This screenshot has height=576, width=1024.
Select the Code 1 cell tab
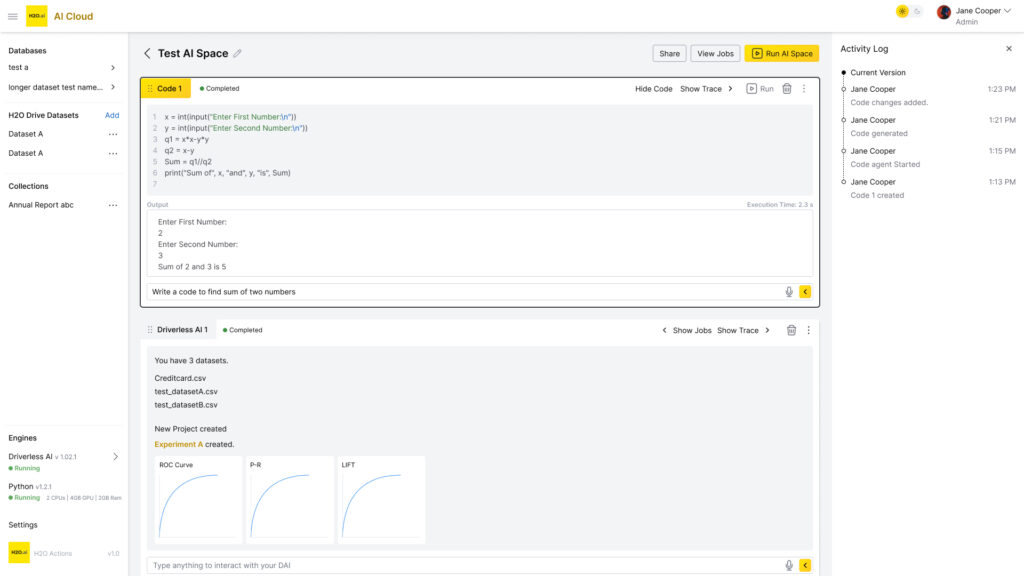tap(166, 89)
